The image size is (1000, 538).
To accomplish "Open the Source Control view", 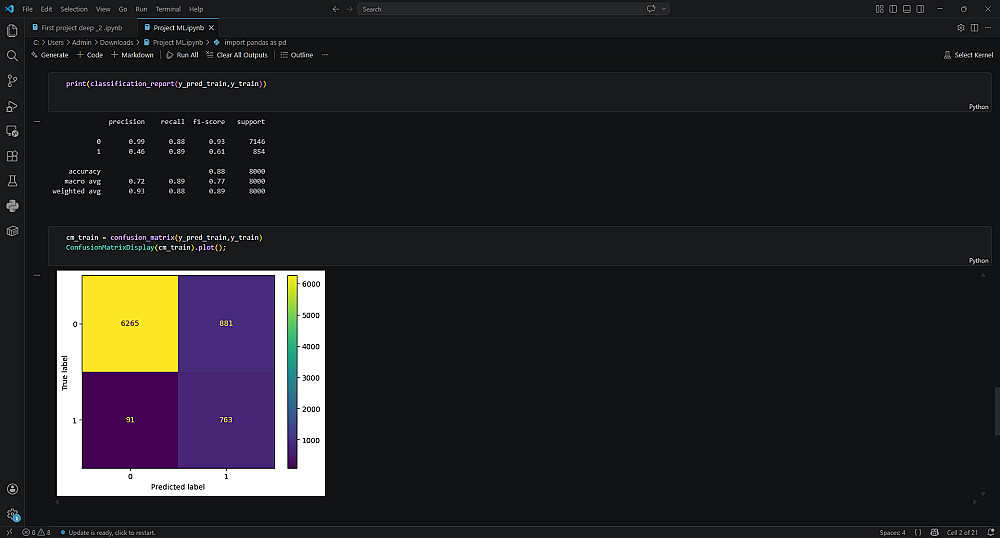I will 12,81.
